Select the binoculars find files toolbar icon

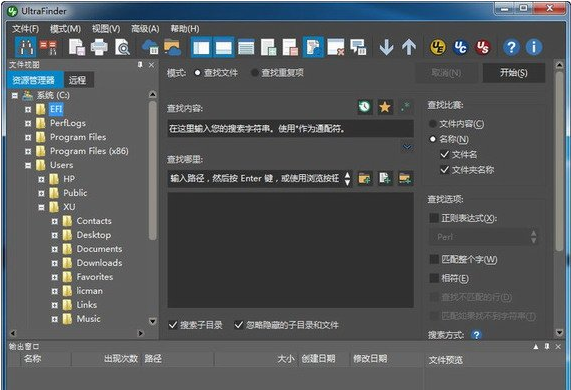point(26,47)
